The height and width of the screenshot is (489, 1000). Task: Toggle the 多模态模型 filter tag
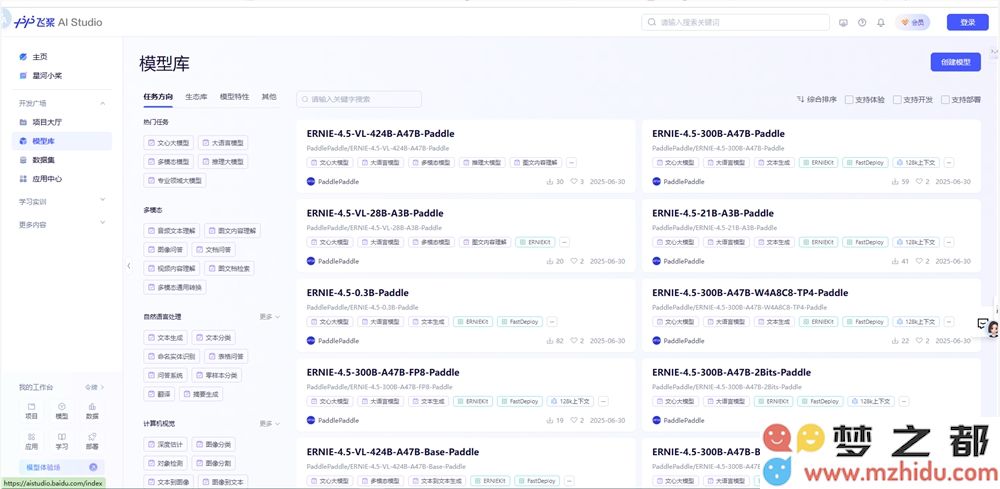pos(168,161)
